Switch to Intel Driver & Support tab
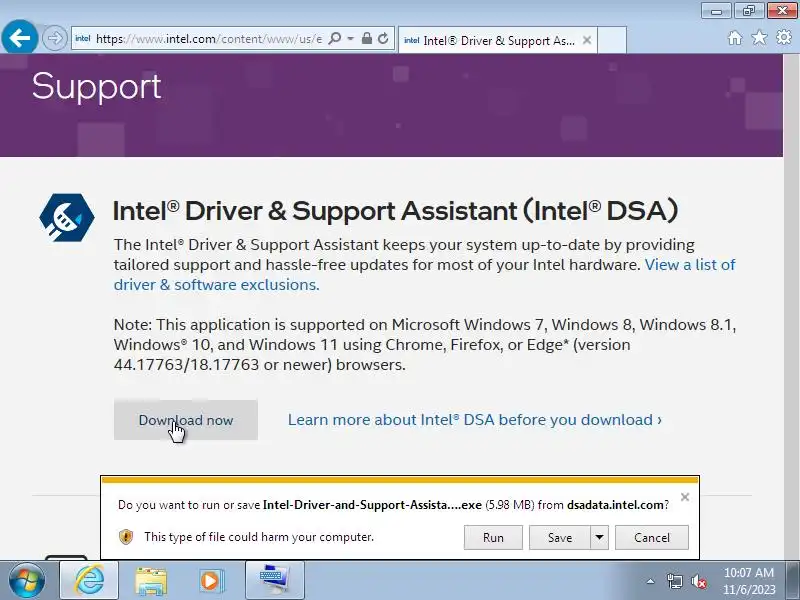The width and height of the screenshot is (800, 600). coord(497,40)
